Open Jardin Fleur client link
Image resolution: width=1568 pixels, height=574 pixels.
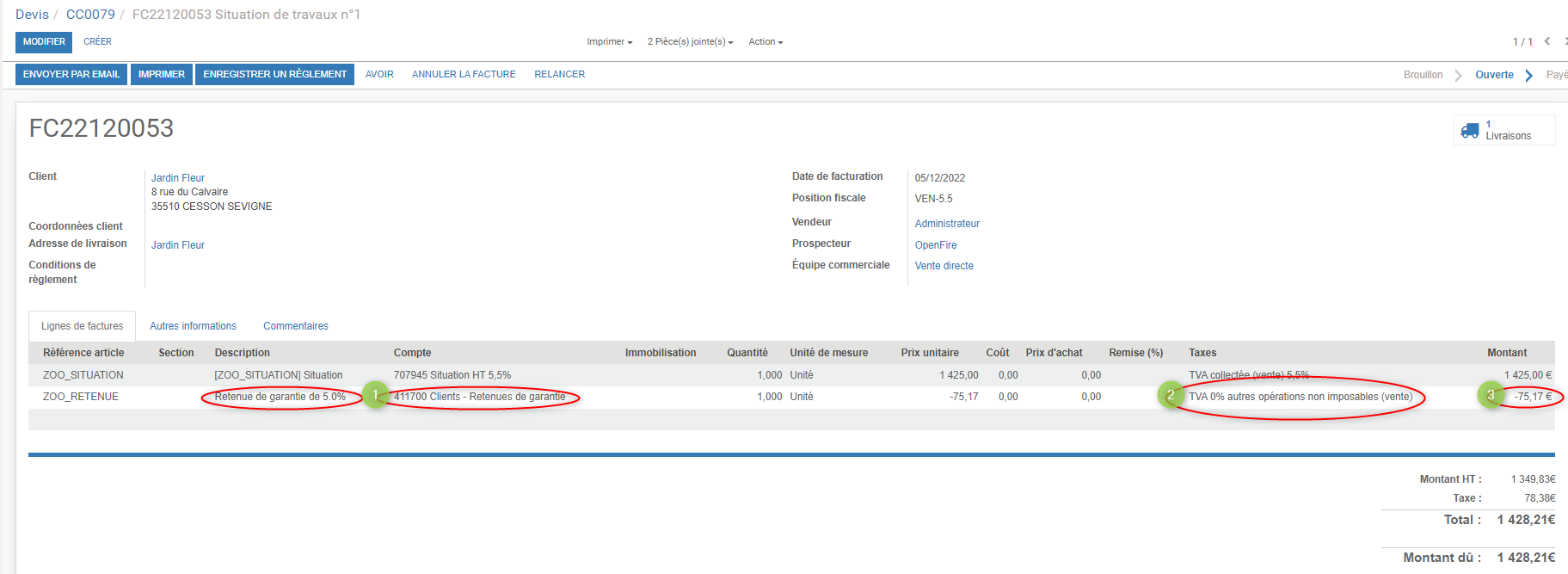[x=178, y=178]
